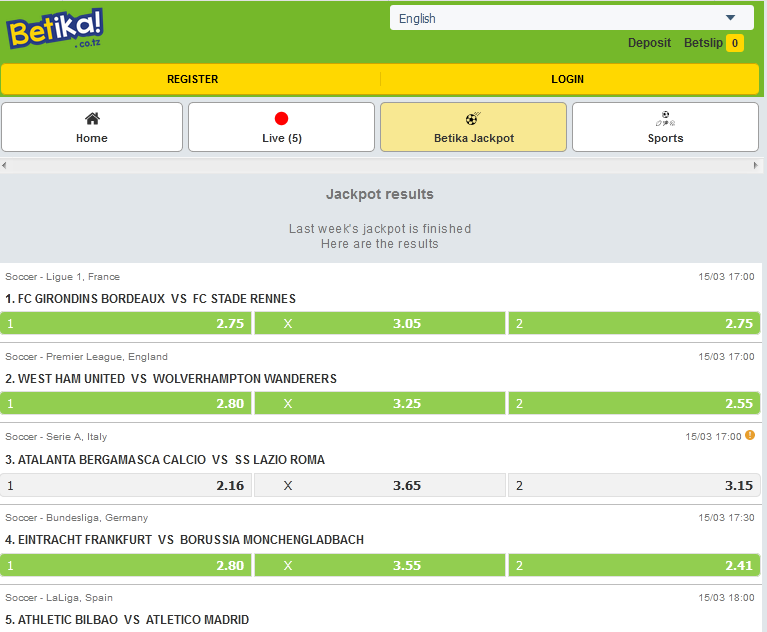Click Soccer - Serie A, Italy label

[56, 437]
